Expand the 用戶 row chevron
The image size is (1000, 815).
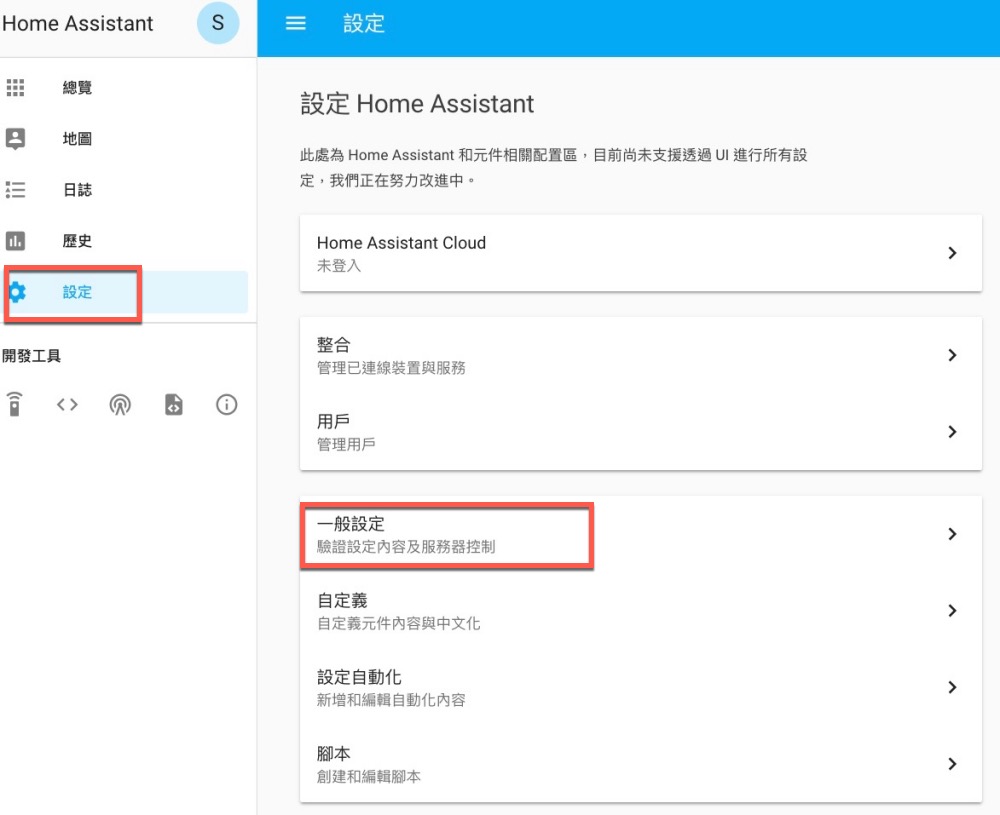[952, 432]
